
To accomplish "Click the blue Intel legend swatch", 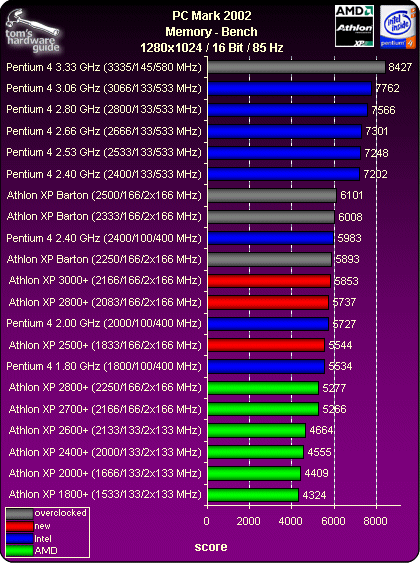I will (20, 539).
